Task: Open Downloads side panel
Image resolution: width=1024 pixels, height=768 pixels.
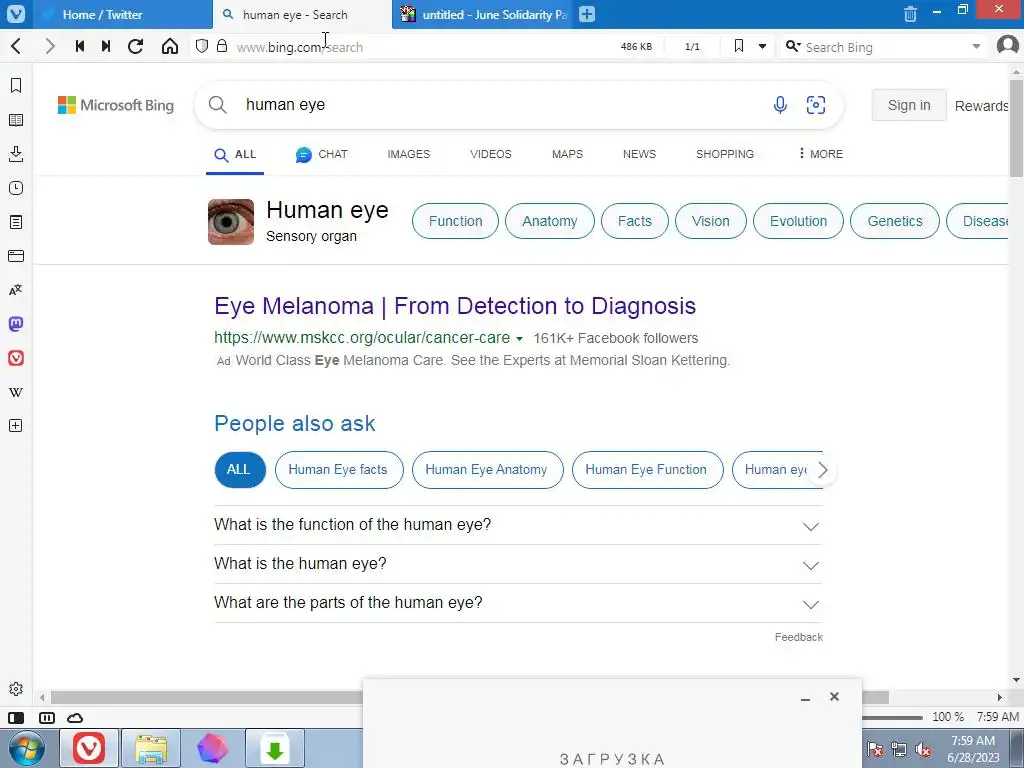Action: pyautogui.click(x=16, y=154)
